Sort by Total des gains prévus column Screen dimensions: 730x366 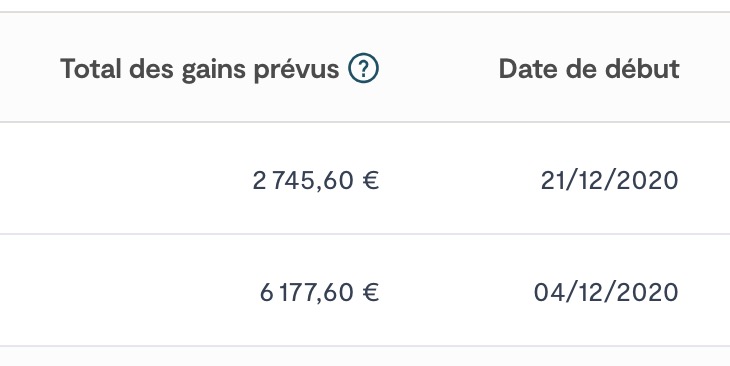199,69
